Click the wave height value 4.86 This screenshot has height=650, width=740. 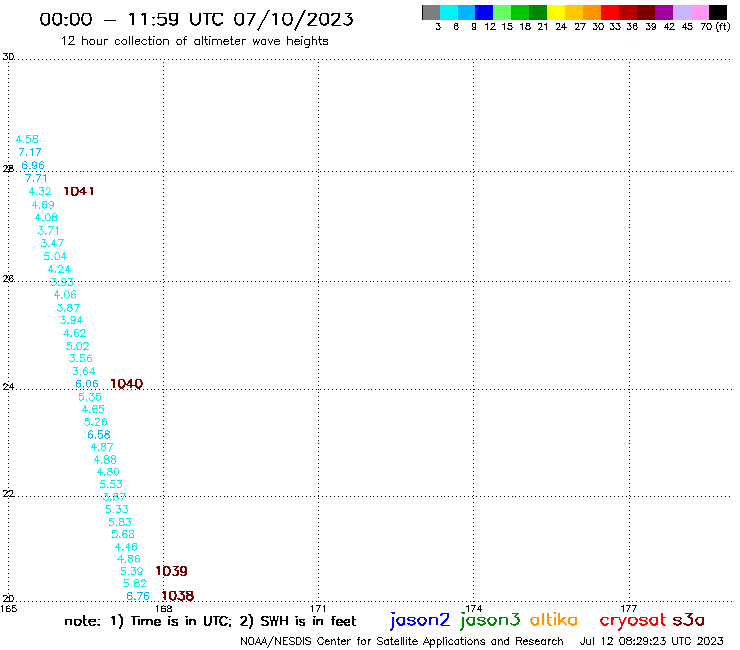129,559
